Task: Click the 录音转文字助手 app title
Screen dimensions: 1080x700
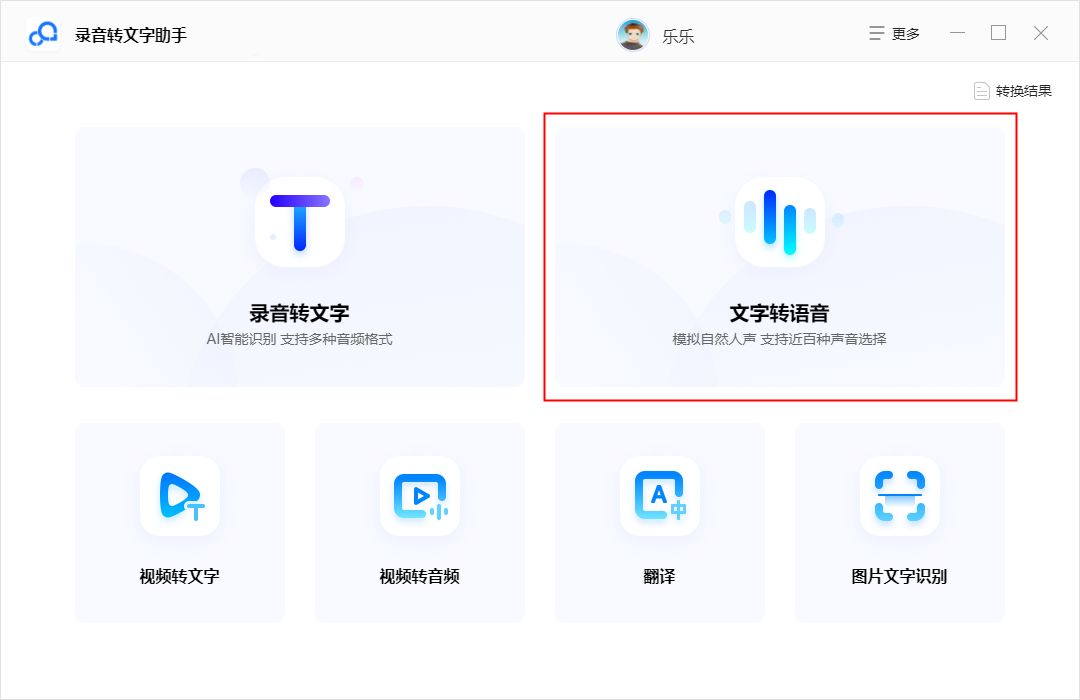Action: click(x=131, y=35)
